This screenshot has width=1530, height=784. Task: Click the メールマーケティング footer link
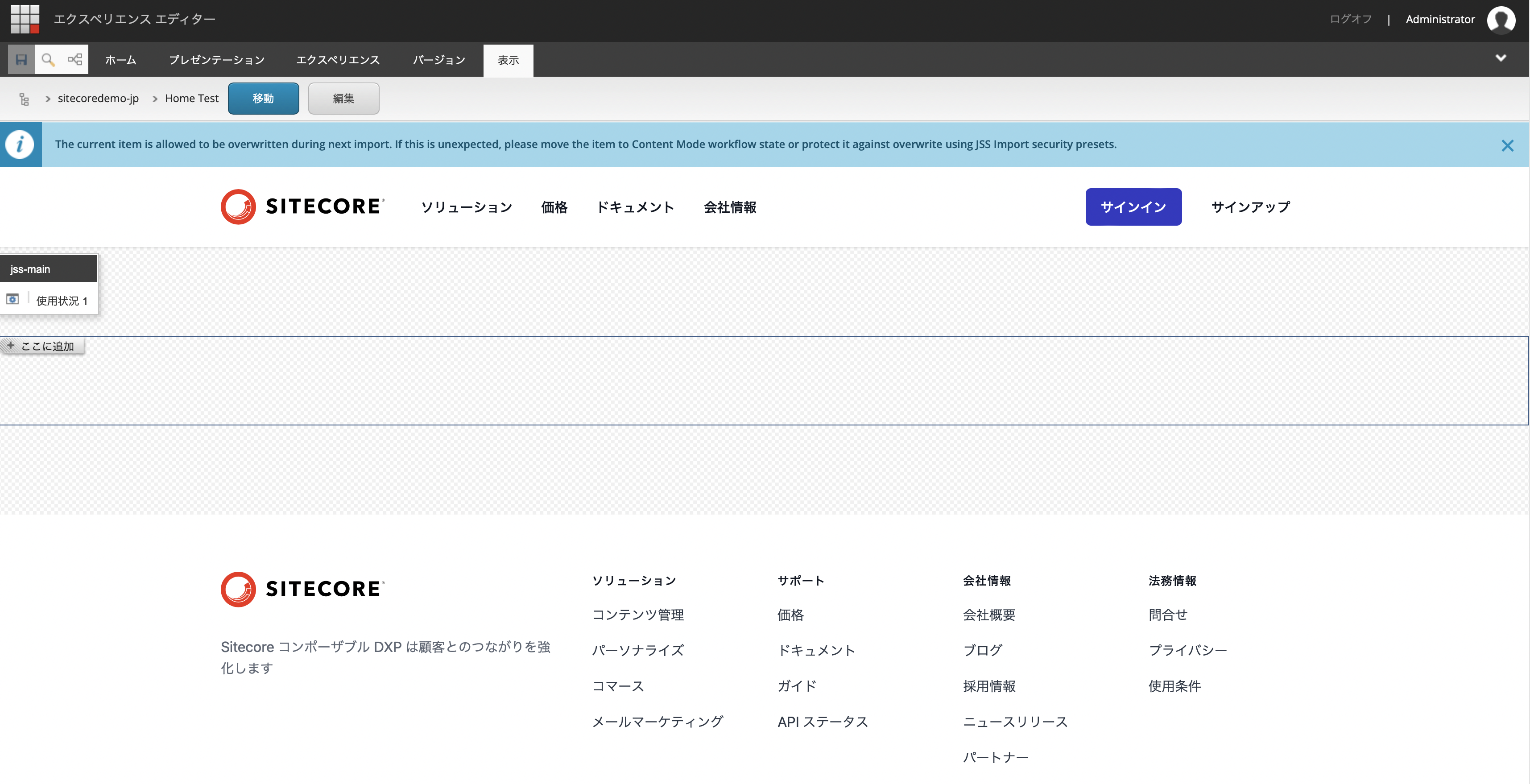657,722
